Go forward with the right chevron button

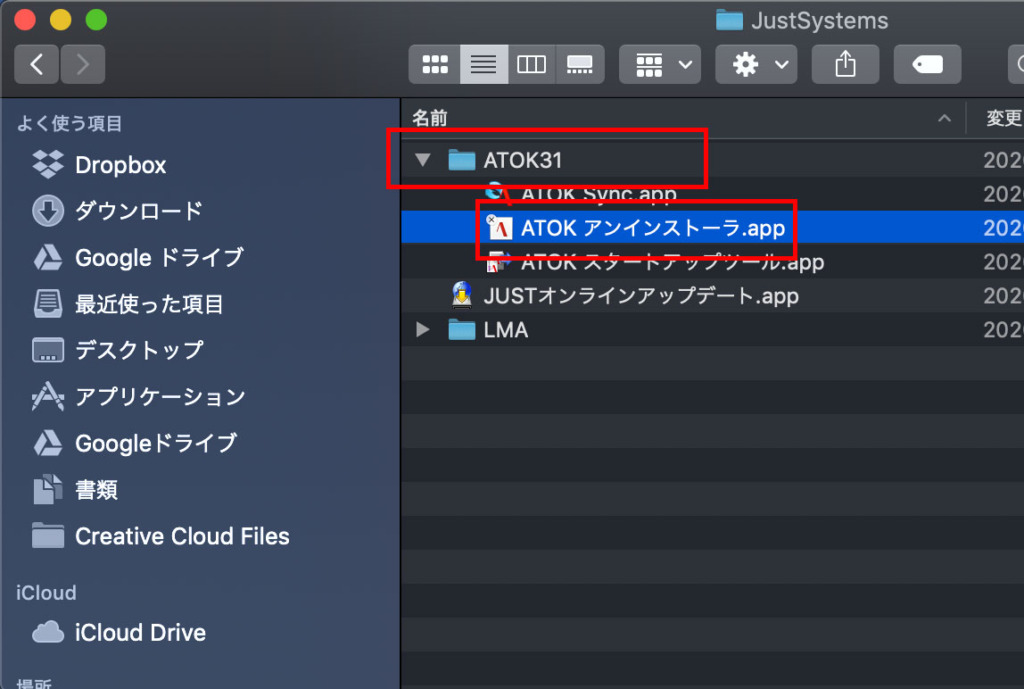point(82,64)
